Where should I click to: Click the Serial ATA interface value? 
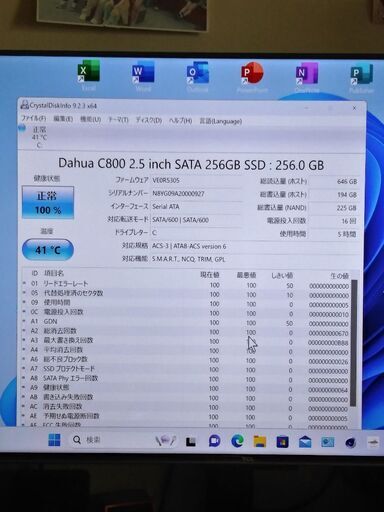point(166,207)
